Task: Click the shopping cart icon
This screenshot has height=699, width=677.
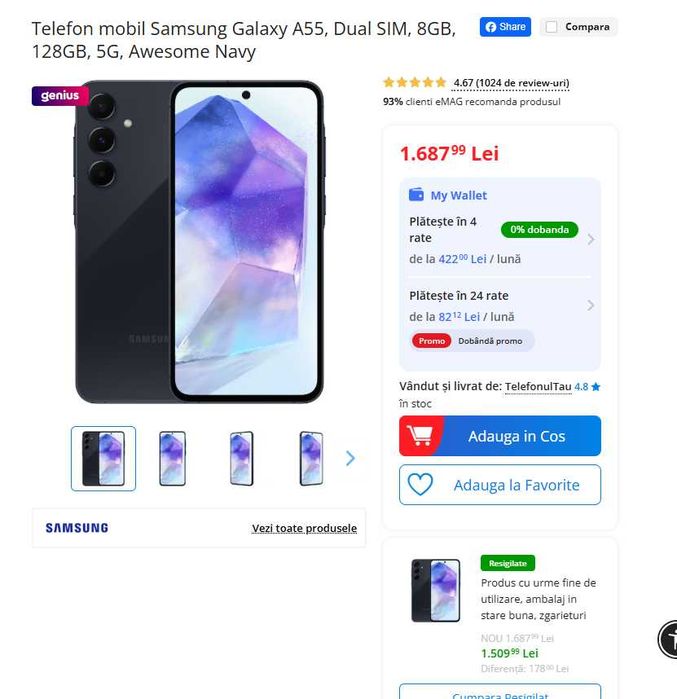Action: coord(420,437)
